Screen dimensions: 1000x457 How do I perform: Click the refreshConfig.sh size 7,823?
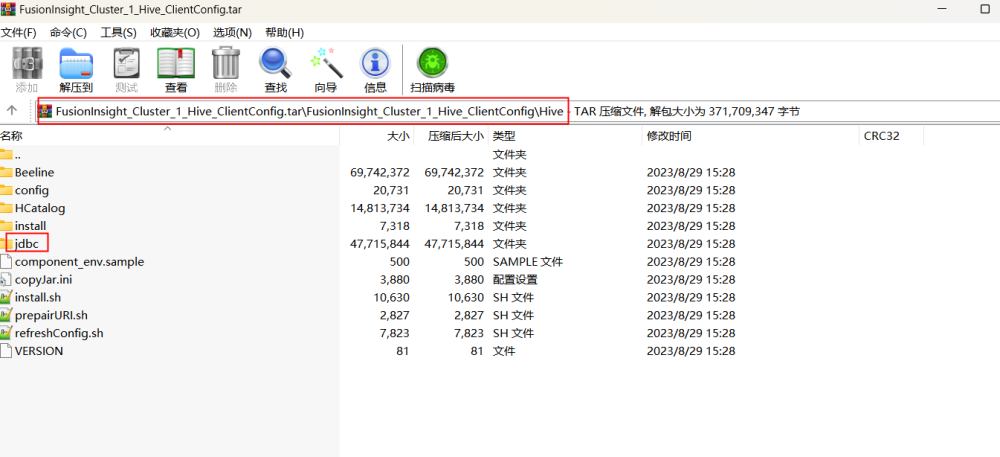pyautogui.click(x=394, y=333)
